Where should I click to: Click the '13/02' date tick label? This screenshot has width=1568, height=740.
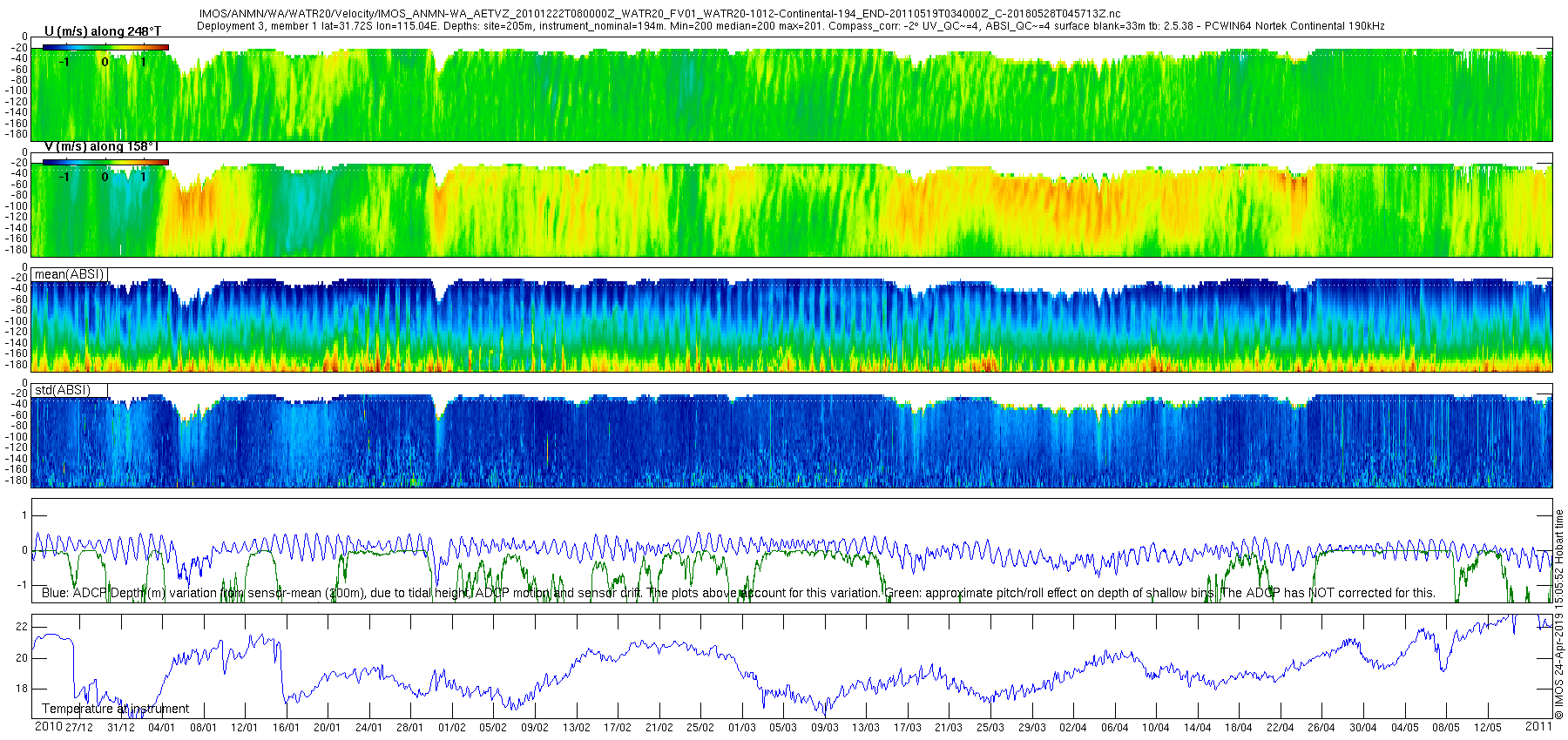576,728
